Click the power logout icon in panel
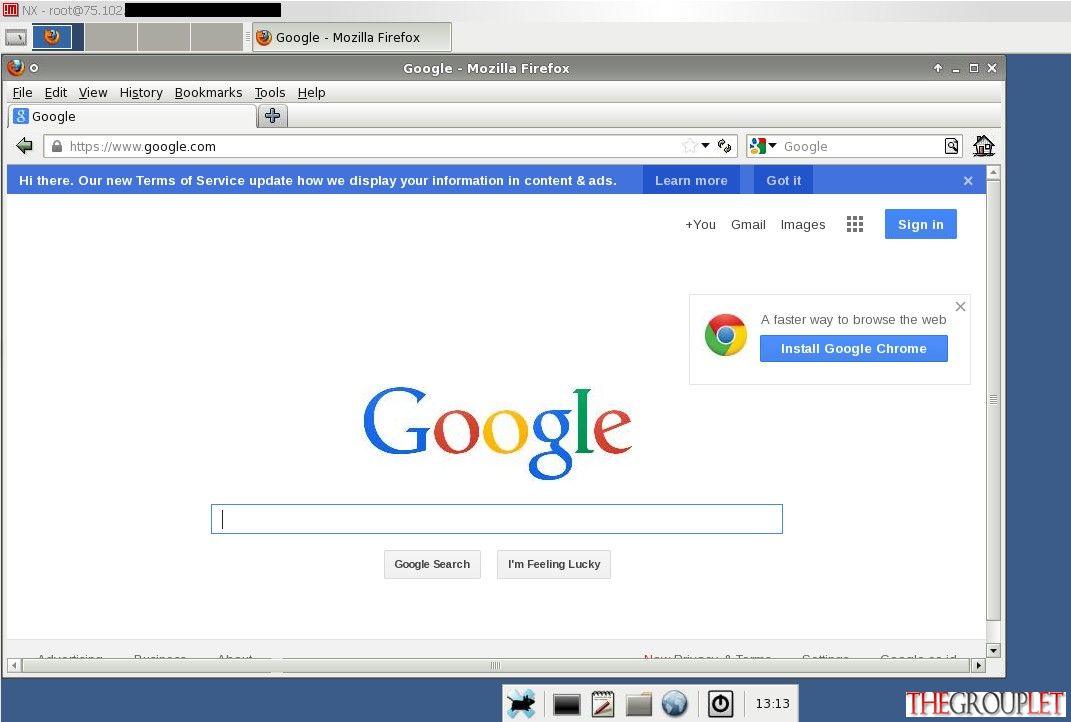Image resolution: width=1071 pixels, height=722 pixels. (720, 704)
